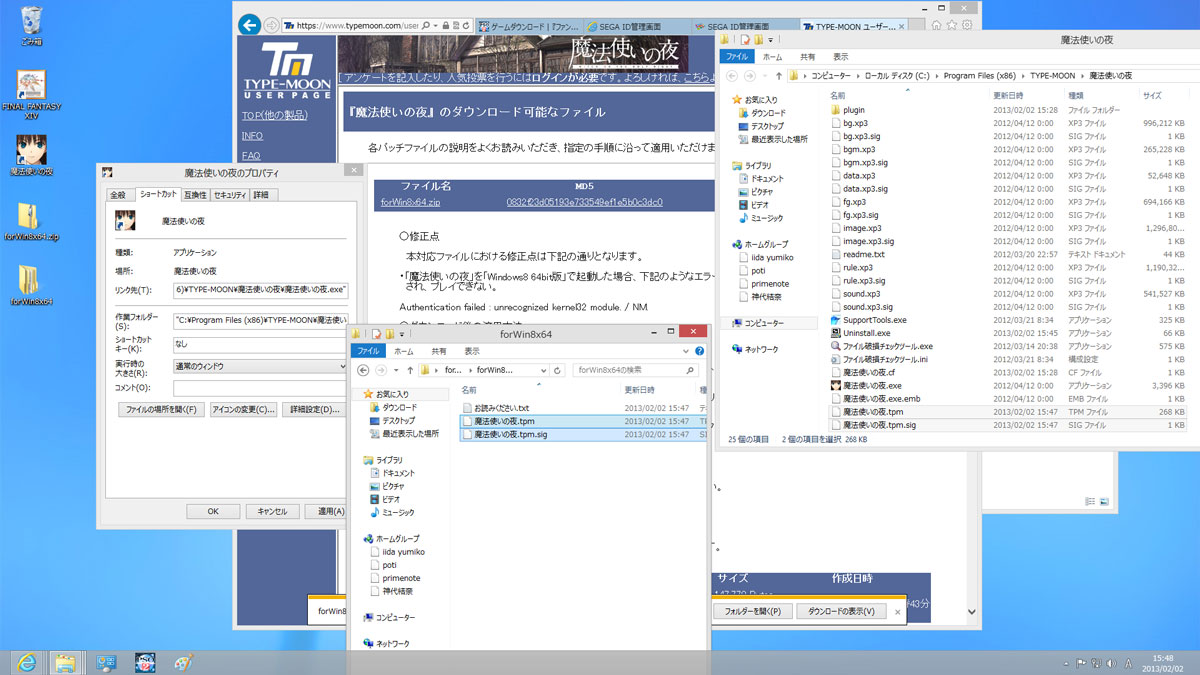Click キャンセル in properties dialog
The width and height of the screenshot is (1200, 675).
tap(272, 511)
